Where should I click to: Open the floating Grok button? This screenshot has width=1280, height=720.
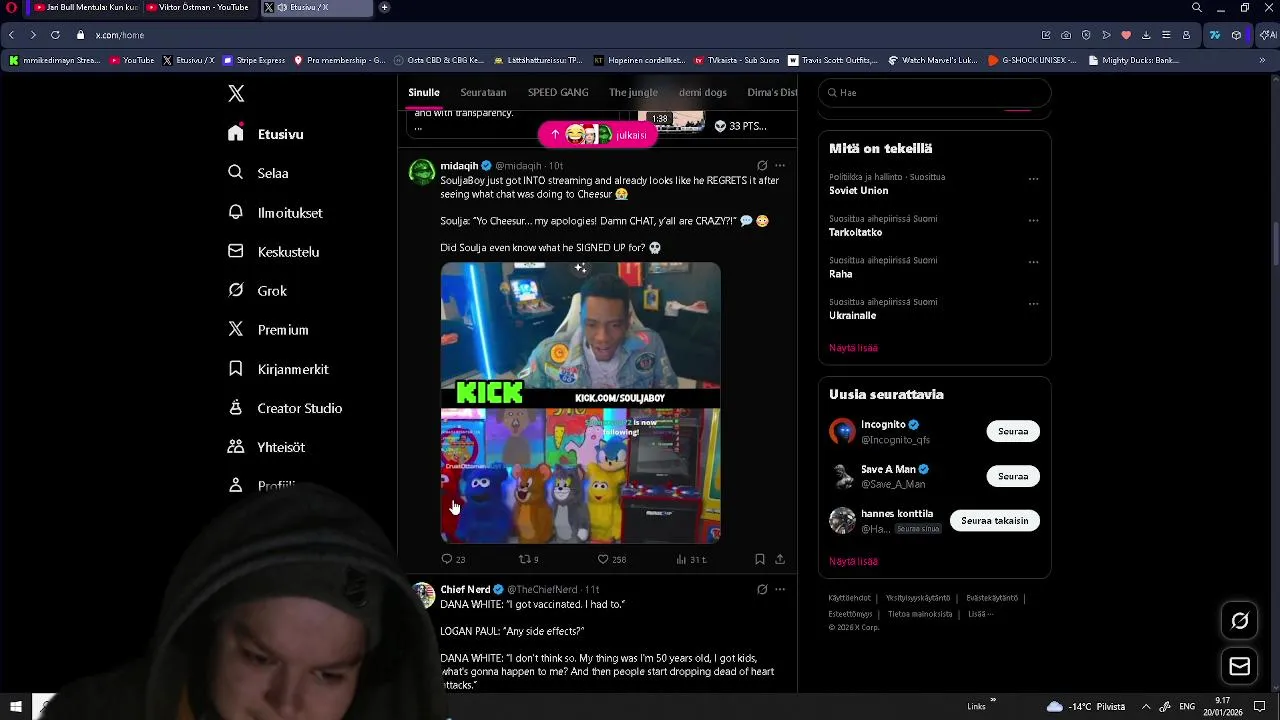tap(1239, 621)
